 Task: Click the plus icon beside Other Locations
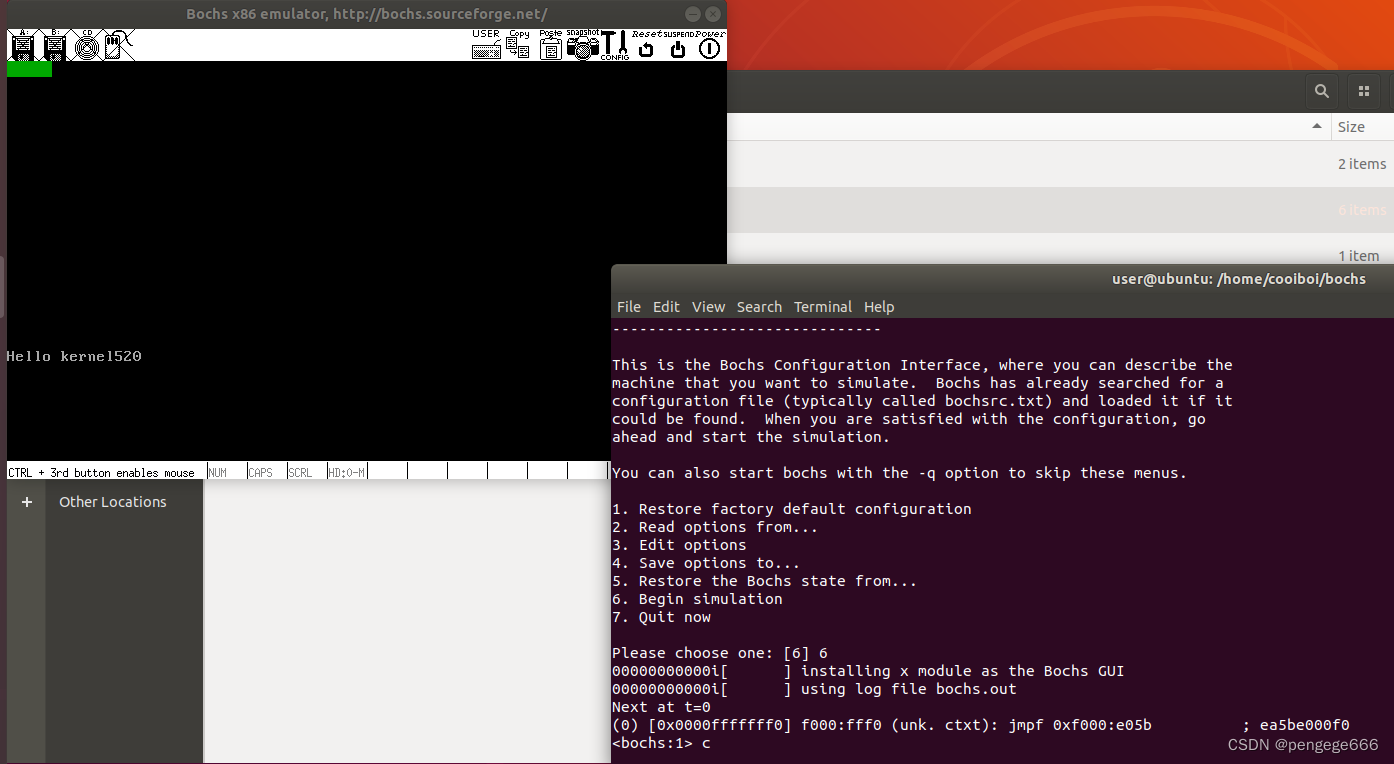coord(27,502)
